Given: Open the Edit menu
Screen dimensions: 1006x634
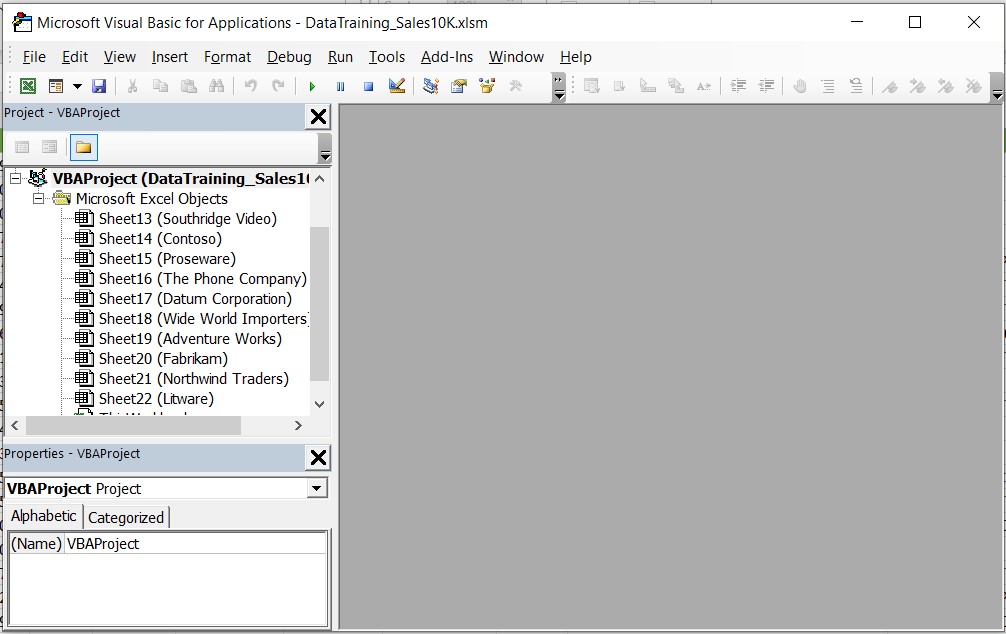Looking at the screenshot, I should [x=74, y=57].
